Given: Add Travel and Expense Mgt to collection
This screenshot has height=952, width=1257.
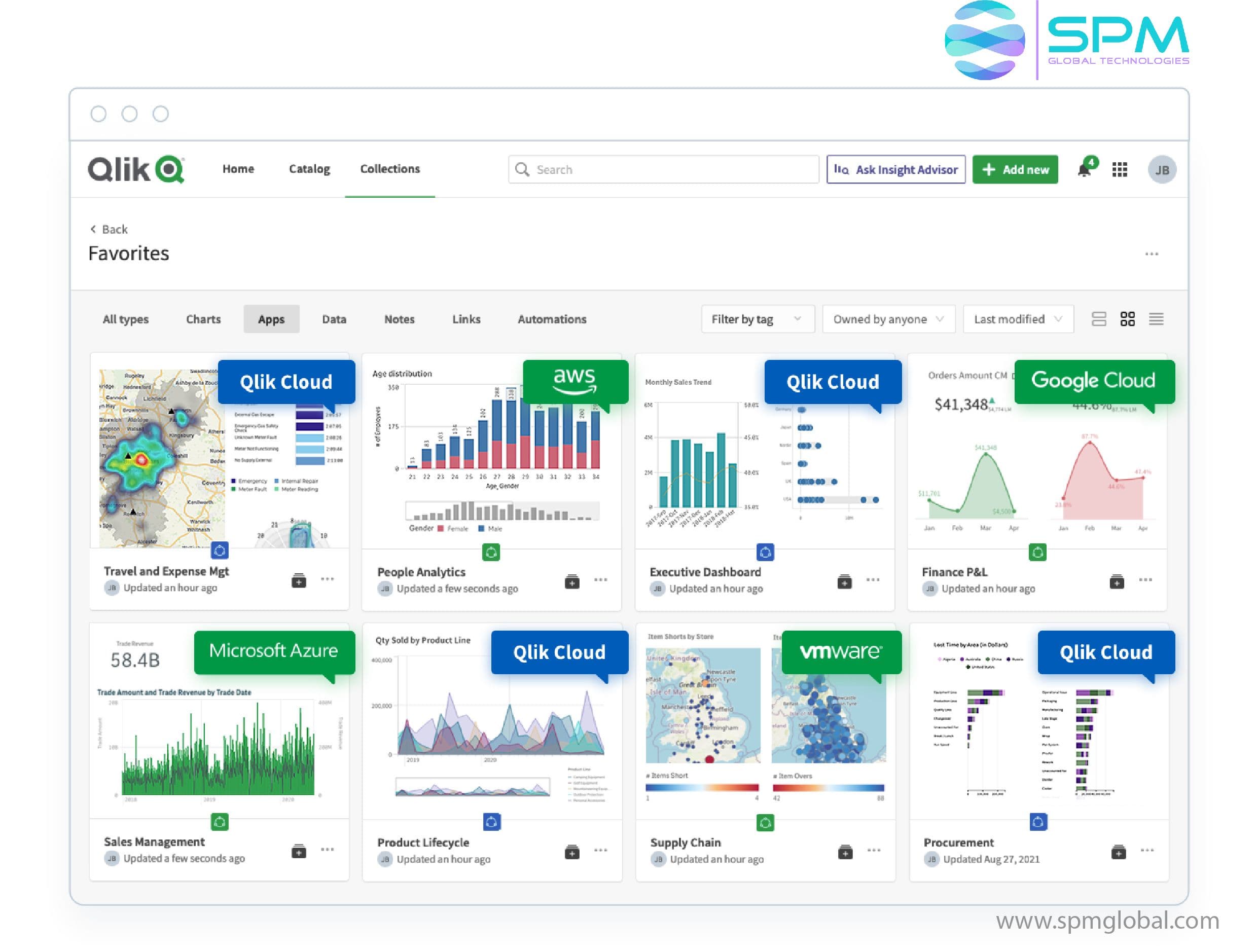Looking at the screenshot, I should (299, 580).
